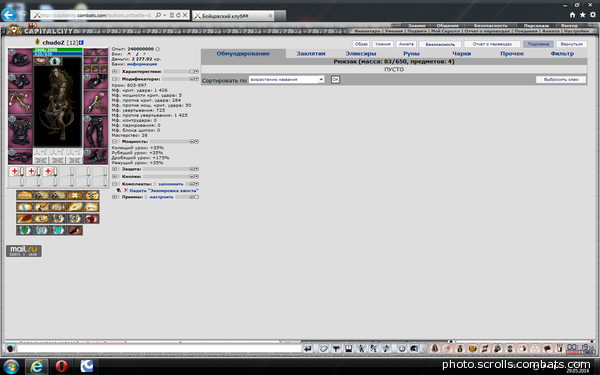Open Opera from the Windows taskbar
This screenshot has width=600, height=375.
pos(61,366)
